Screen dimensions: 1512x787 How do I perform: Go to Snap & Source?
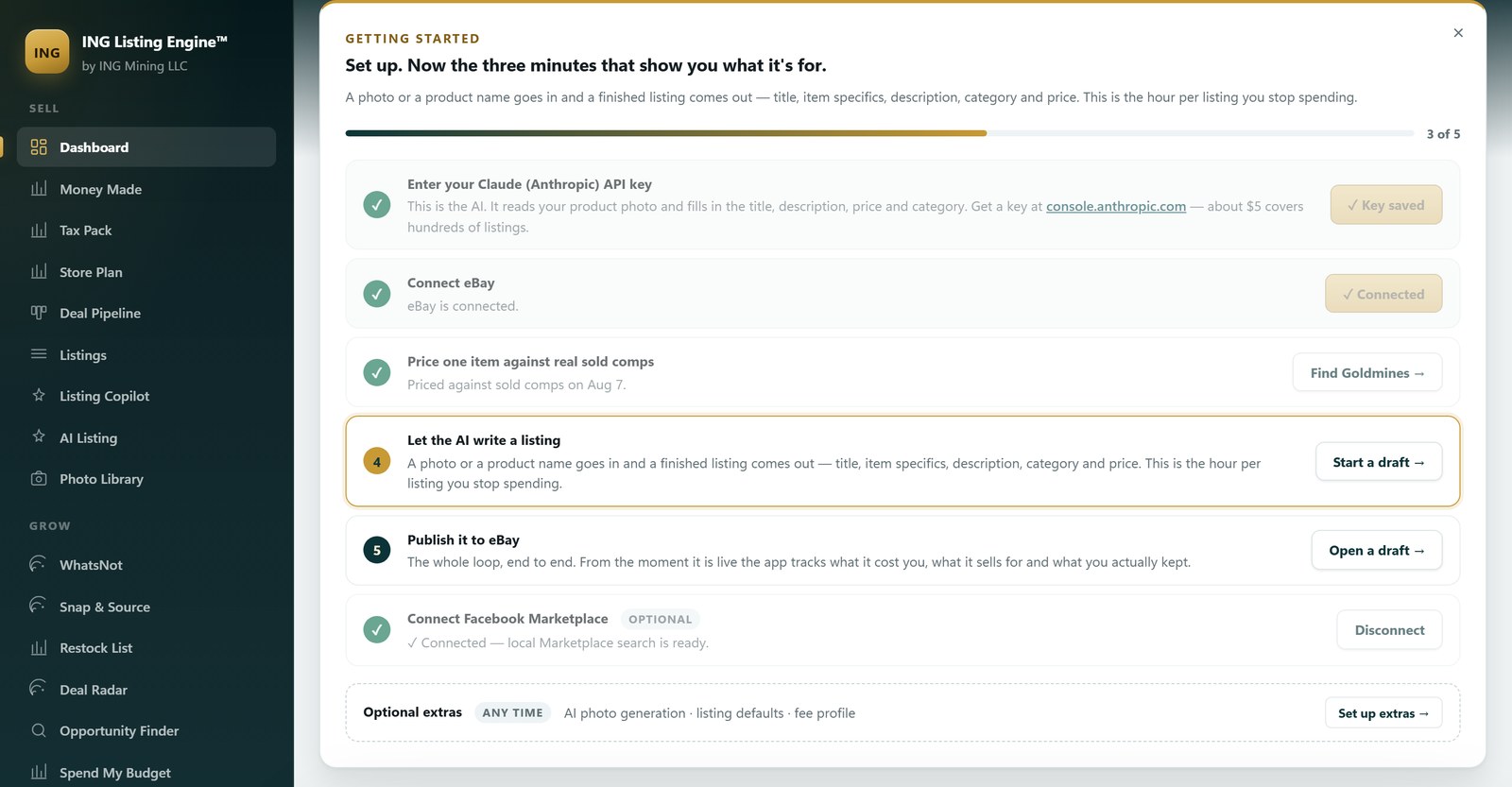146,607
